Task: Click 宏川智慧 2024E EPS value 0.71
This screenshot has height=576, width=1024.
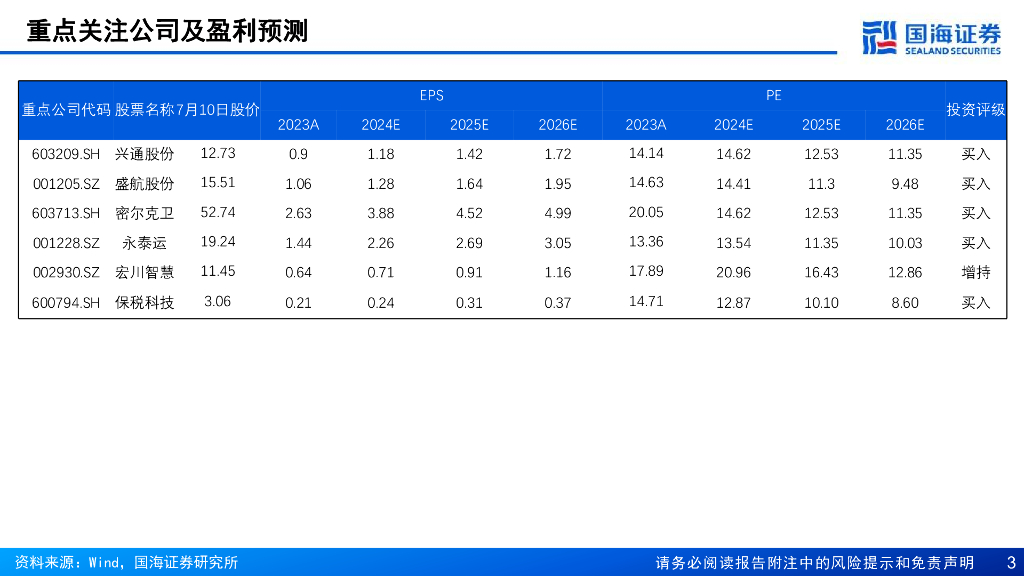Action: (381, 273)
